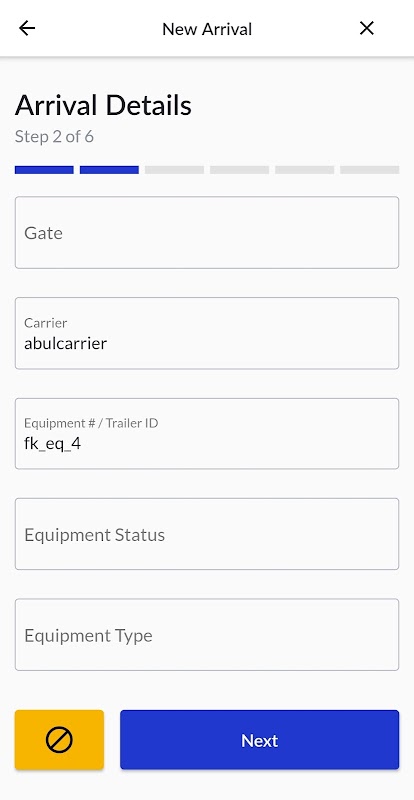414x800 pixels.
Task: Expand the Equipment Type selector
Action: (207, 635)
